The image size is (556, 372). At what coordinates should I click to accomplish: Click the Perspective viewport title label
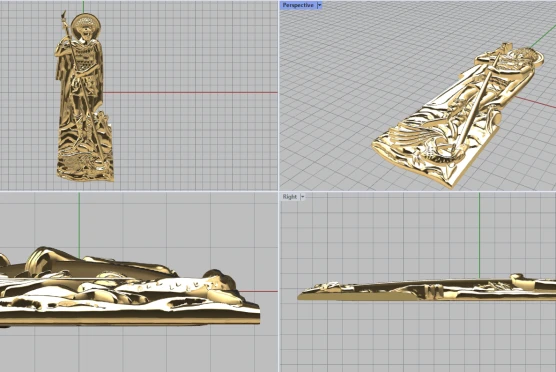298,5
